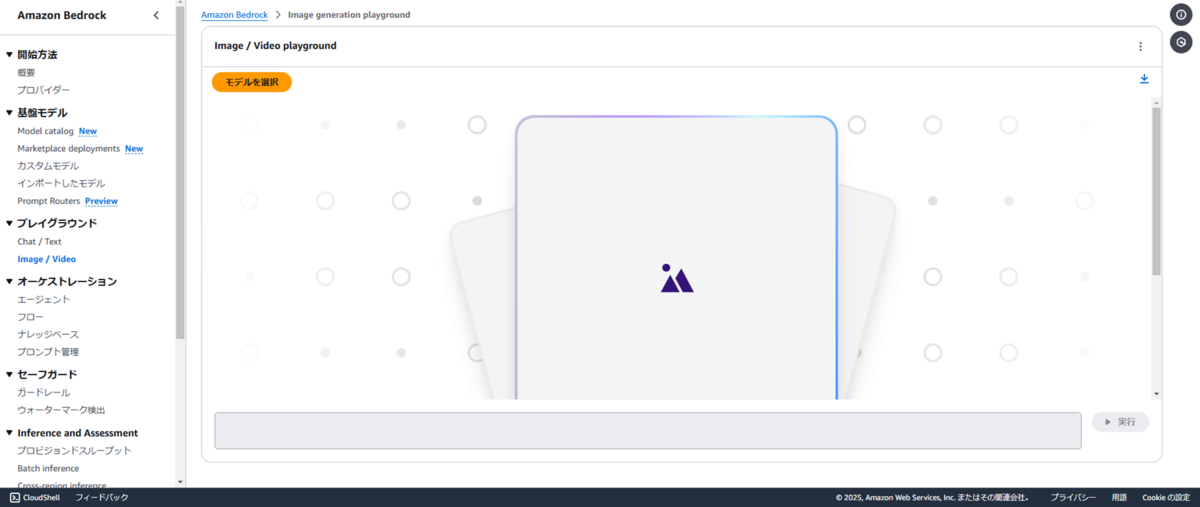The image size is (1200, 507).
Task: Collapse the 基盤モデル section
Action: coord(10,113)
